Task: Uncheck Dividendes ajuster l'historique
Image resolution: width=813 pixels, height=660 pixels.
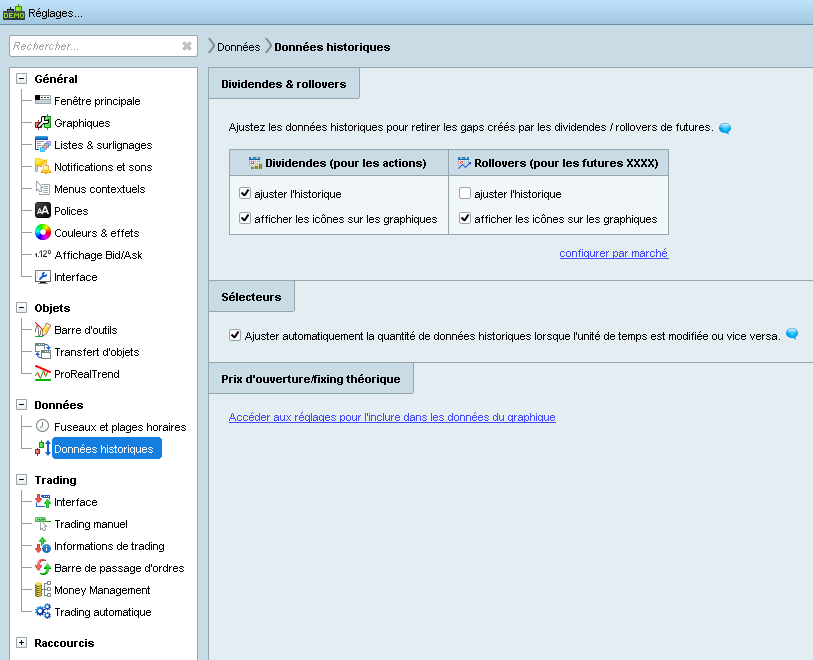Action: click(245, 193)
